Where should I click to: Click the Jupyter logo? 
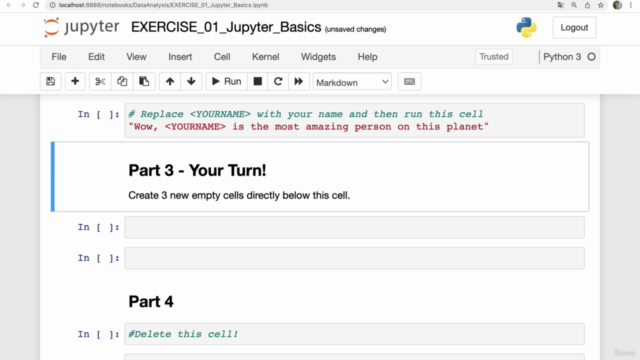coord(82,27)
